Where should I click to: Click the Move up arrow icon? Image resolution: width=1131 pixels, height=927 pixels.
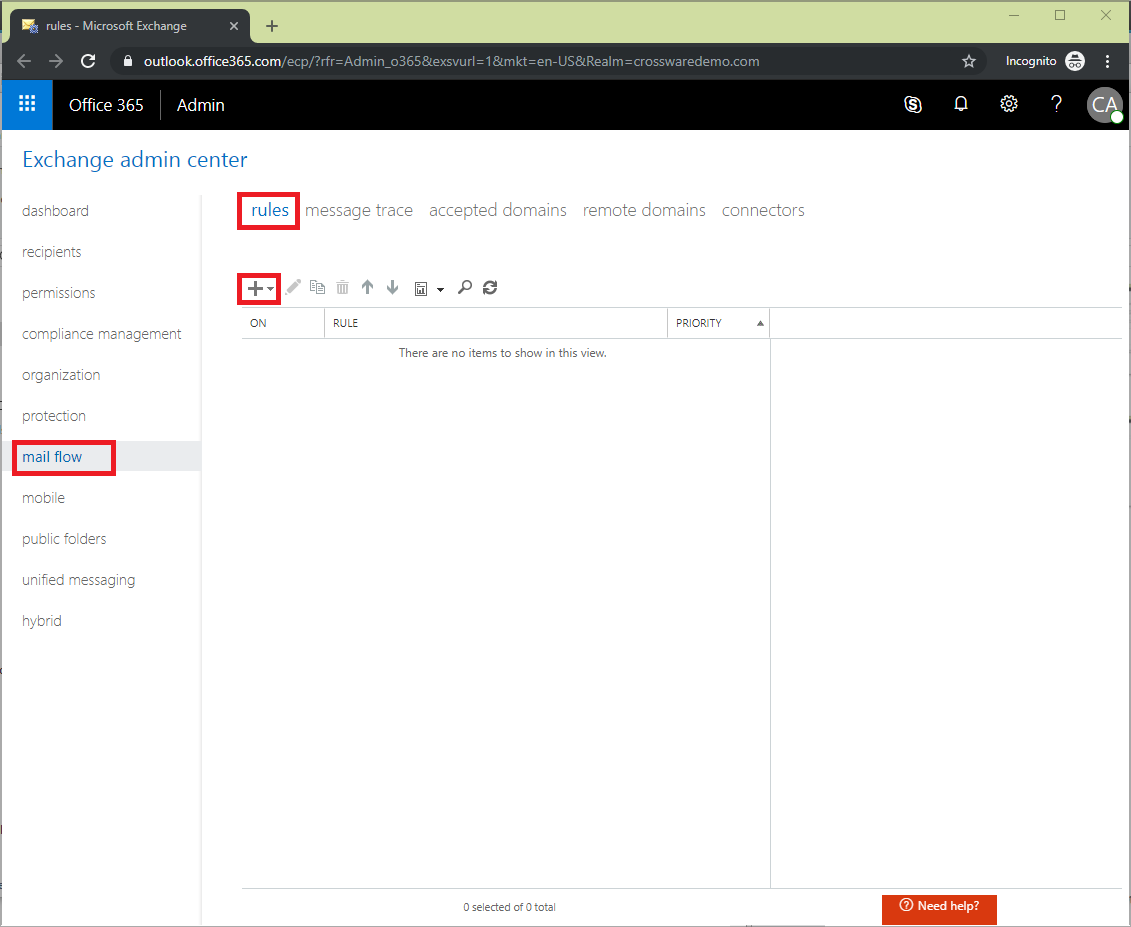[x=367, y=288]
